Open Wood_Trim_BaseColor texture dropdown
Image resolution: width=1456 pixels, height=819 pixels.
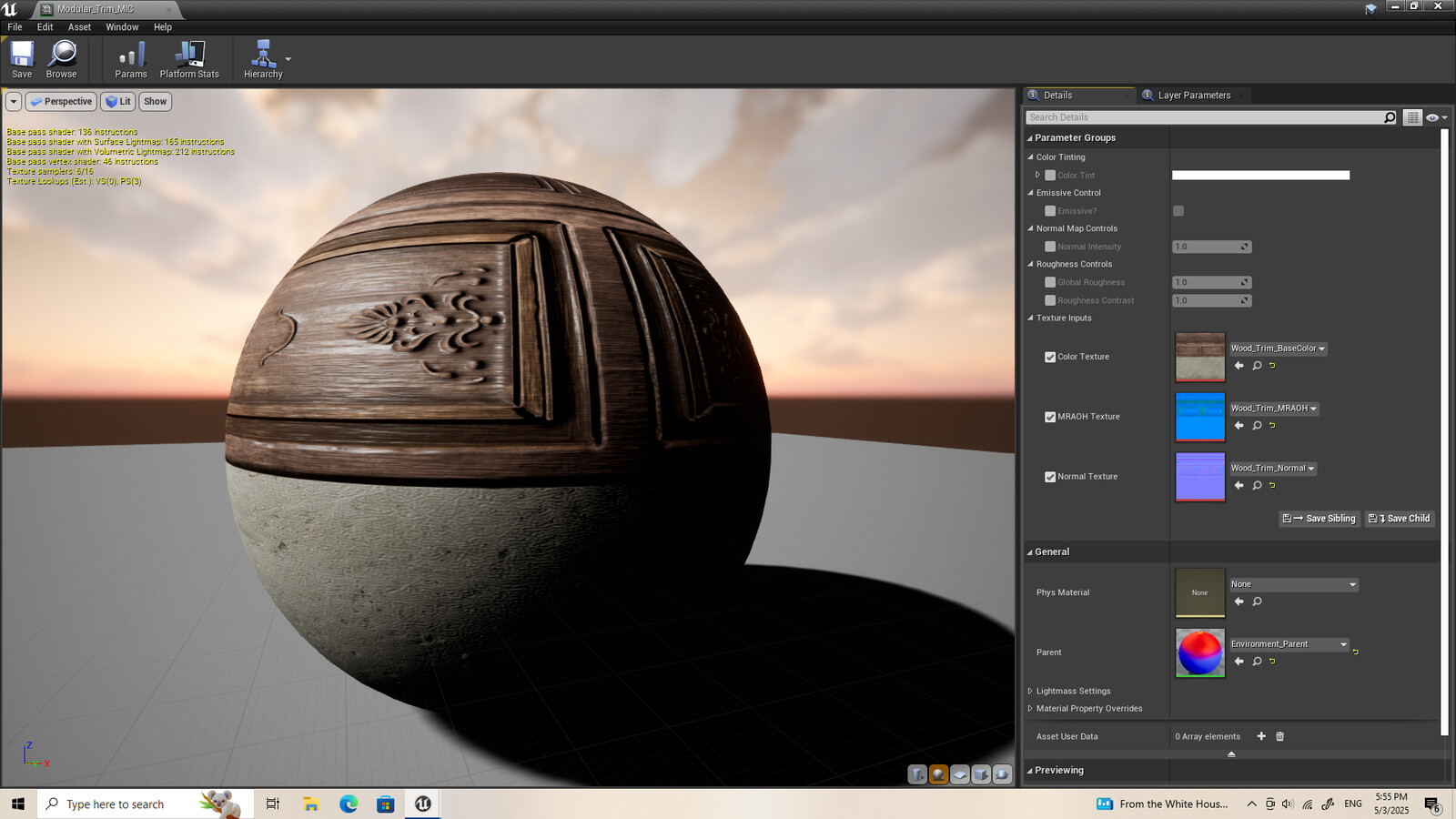(1278, 349)
